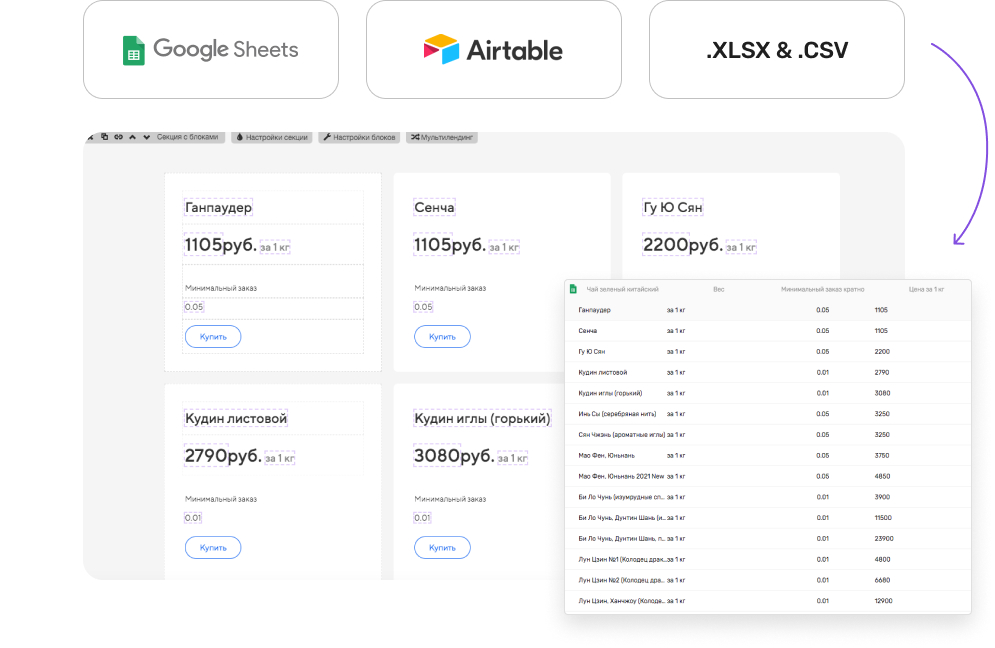Click price cell 2790 in the spreadsheet
995x648 pixels.
881,373
